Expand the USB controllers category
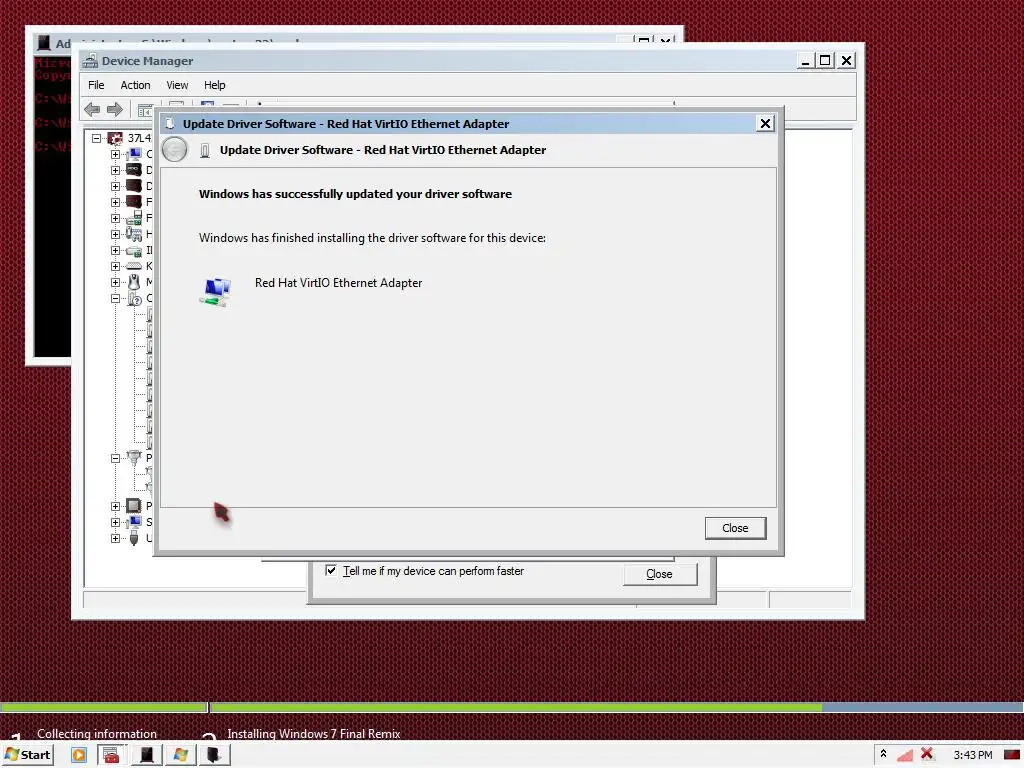The width and height of the screenshot is (1024, 768). [x=116, y=538]
